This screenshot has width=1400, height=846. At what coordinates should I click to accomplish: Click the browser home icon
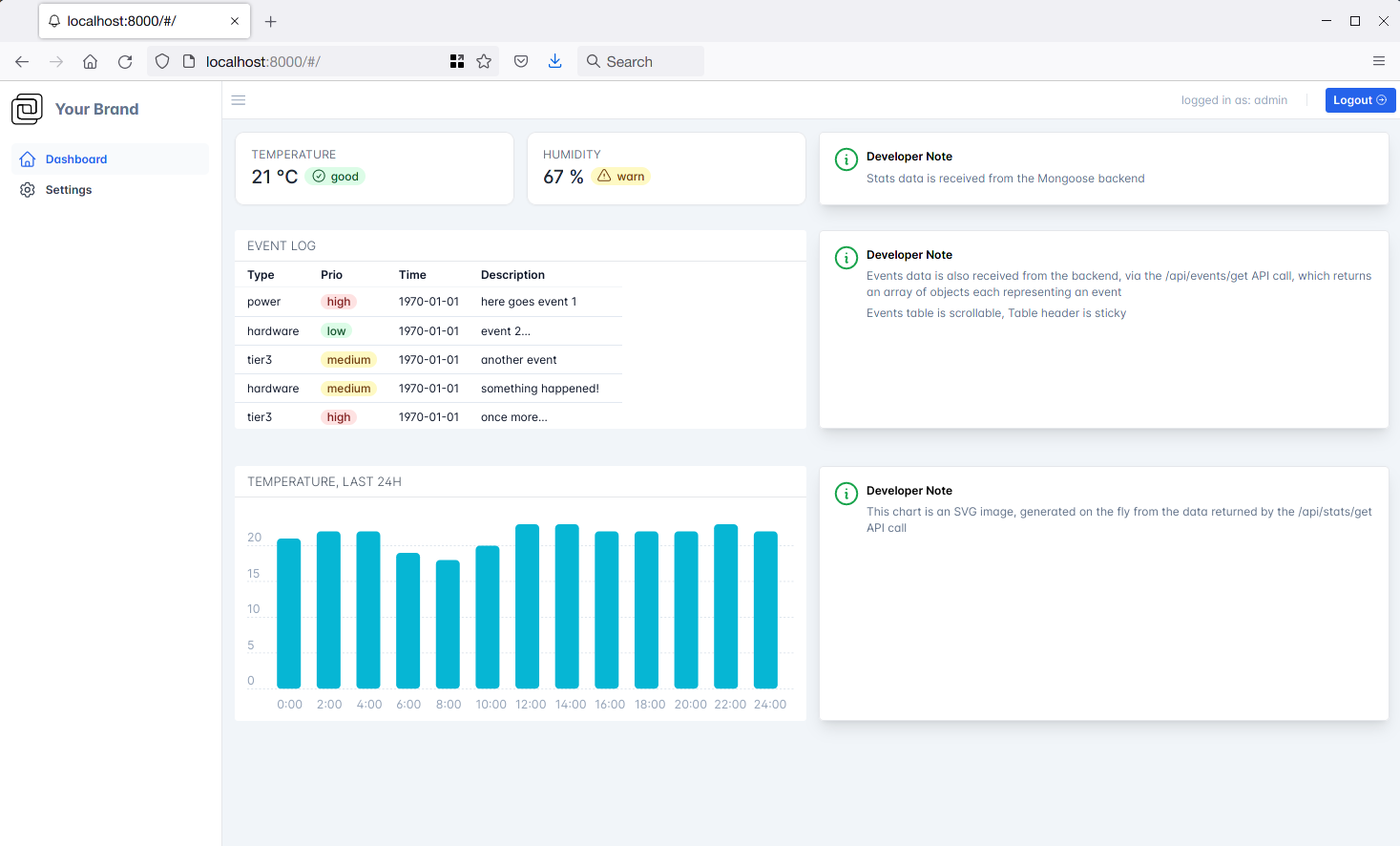90,62
